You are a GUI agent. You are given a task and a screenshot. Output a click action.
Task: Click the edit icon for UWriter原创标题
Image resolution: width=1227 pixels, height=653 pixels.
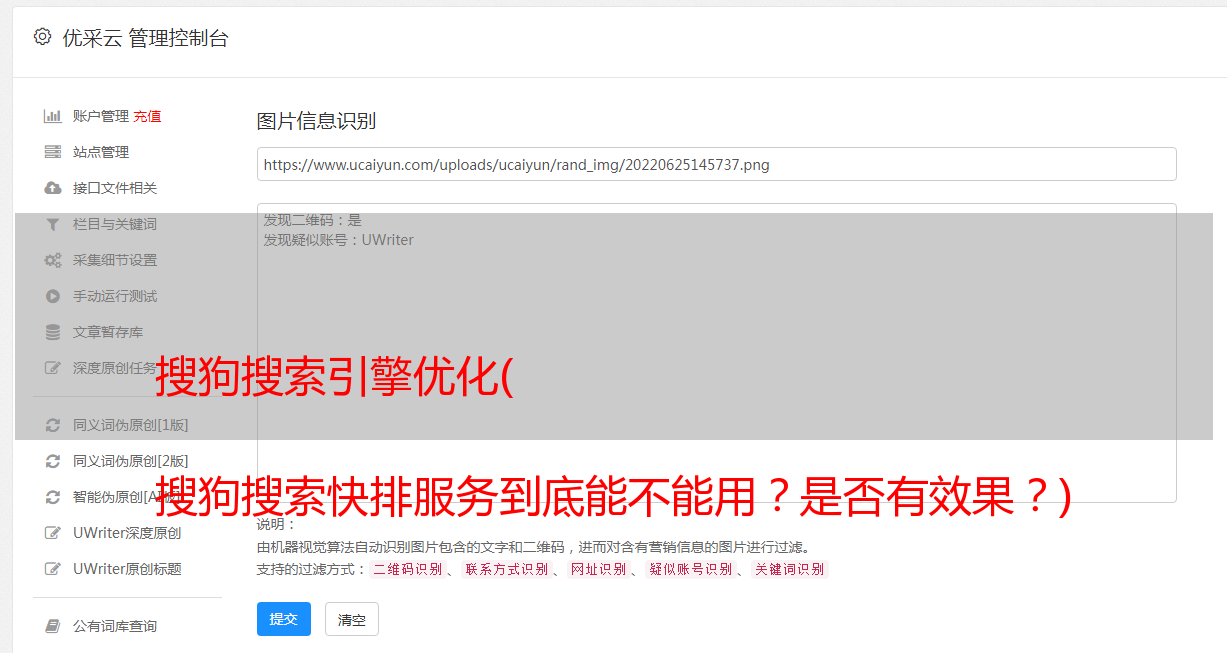click(53, 569)
